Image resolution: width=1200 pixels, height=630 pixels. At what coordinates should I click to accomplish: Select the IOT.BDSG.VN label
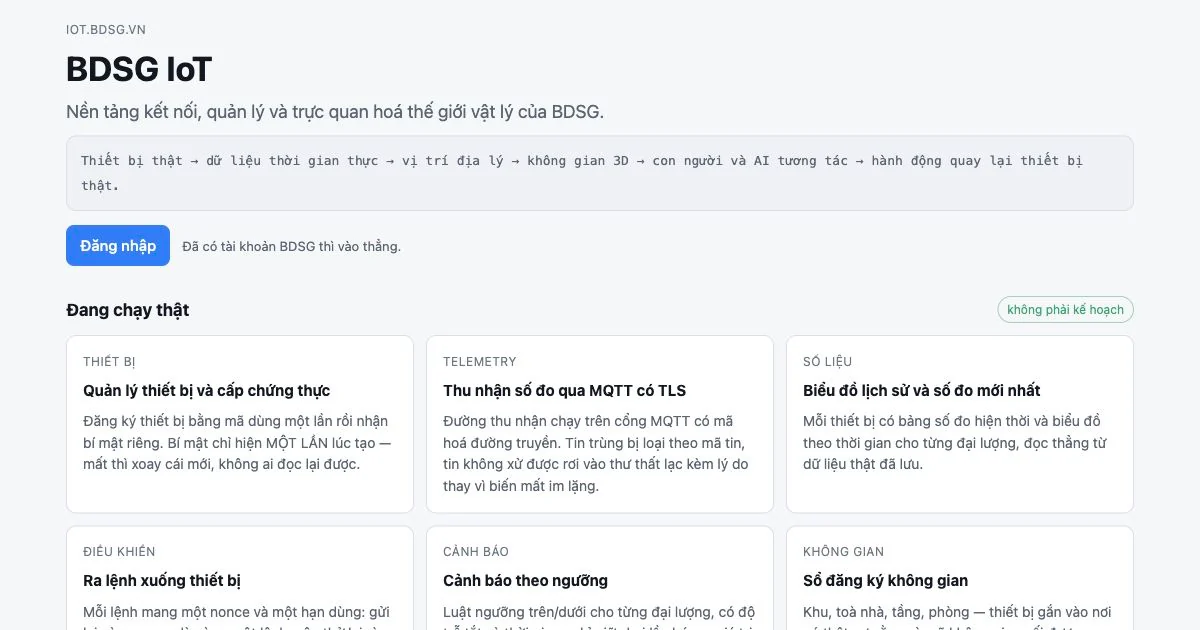(106, 30)
